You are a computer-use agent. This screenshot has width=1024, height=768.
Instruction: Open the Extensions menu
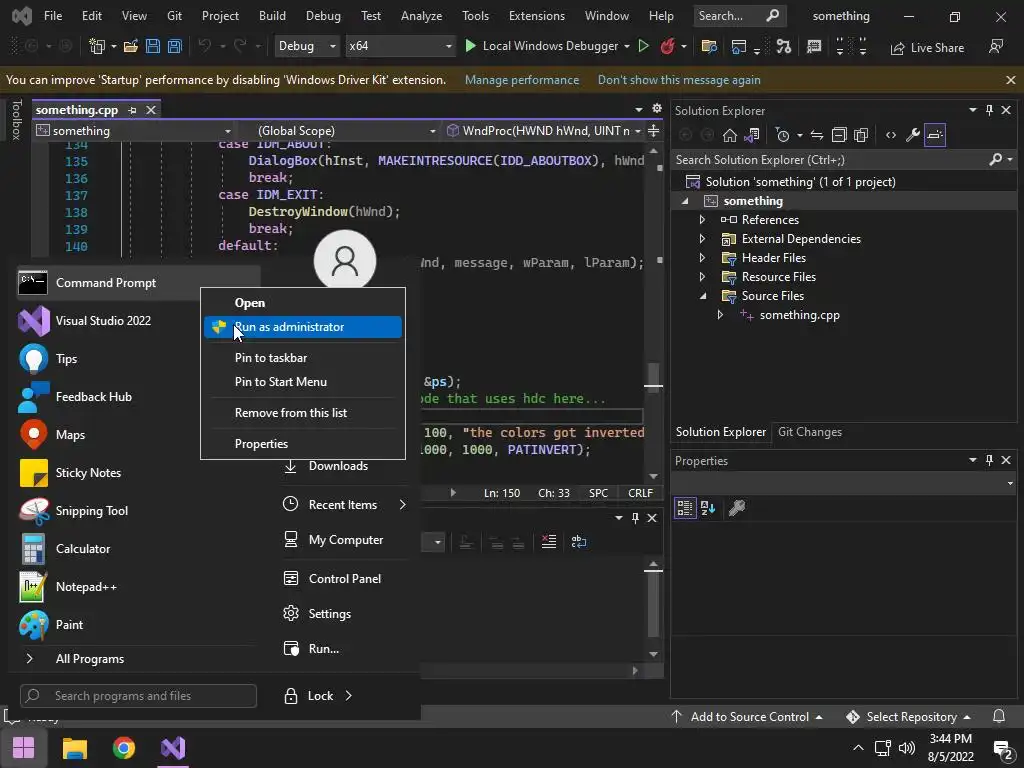(x=537, y=16)
